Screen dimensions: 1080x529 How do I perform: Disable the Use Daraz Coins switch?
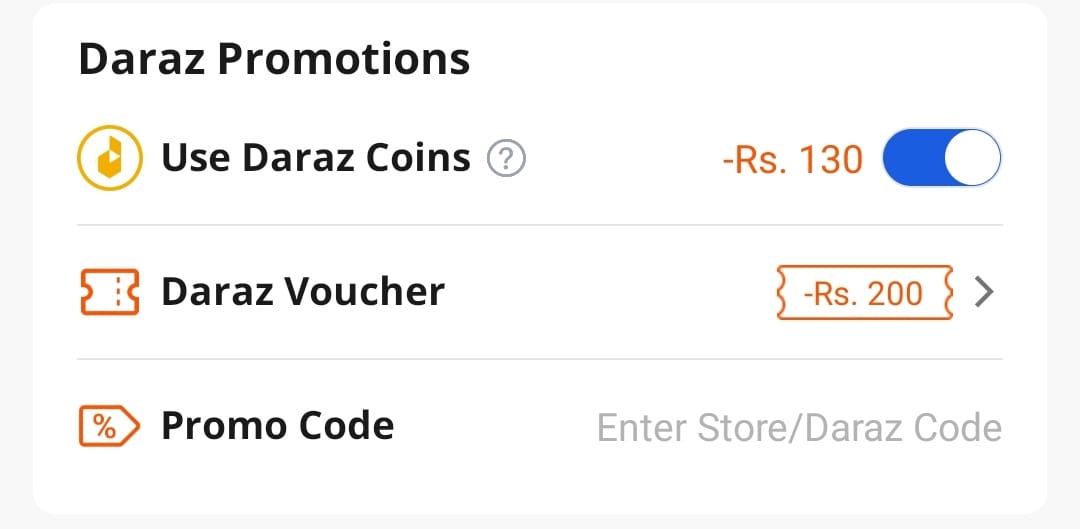(x=942, y=158)
